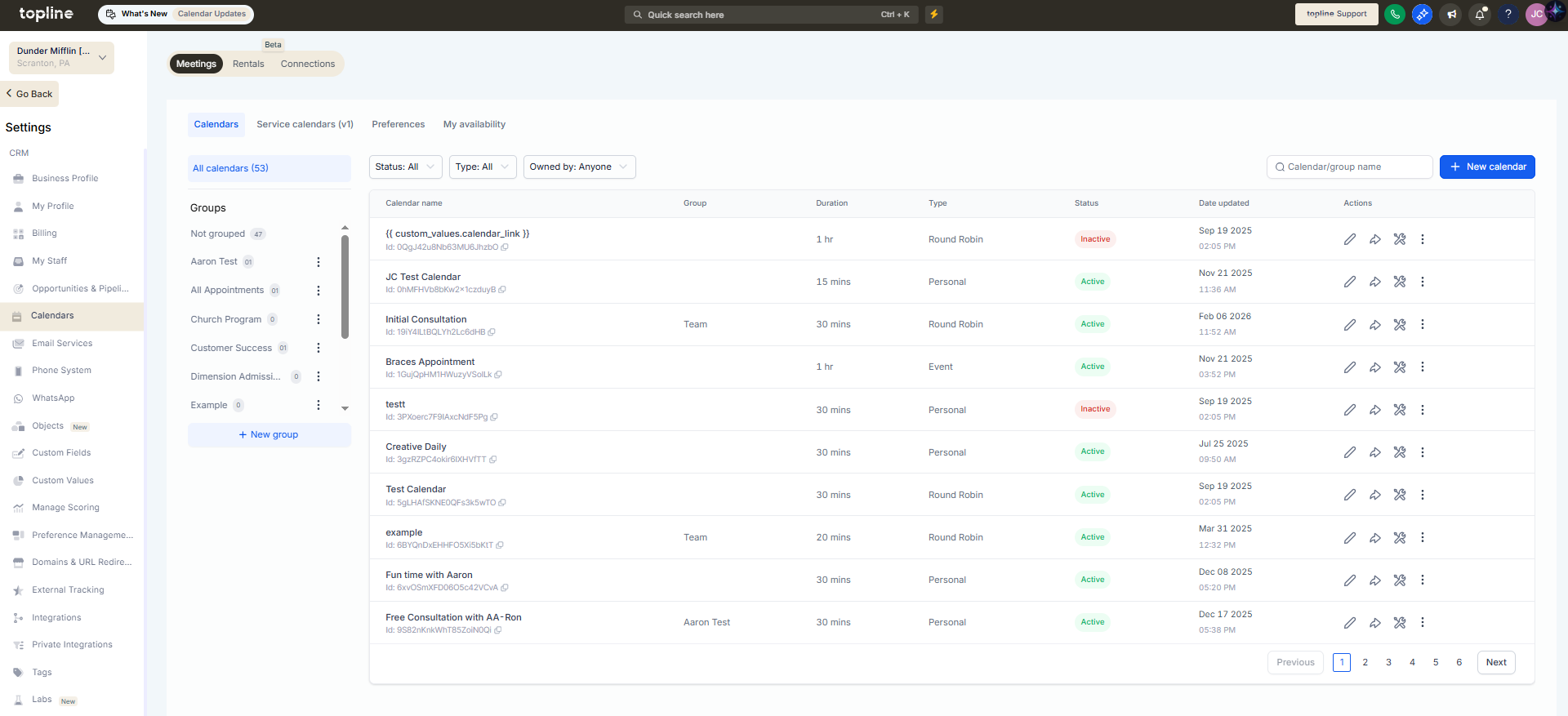The width and height of the screenshot is (1568, 716).
Task: Click the edit pencil for JC Test Calendar
Action: [1350, 282]
